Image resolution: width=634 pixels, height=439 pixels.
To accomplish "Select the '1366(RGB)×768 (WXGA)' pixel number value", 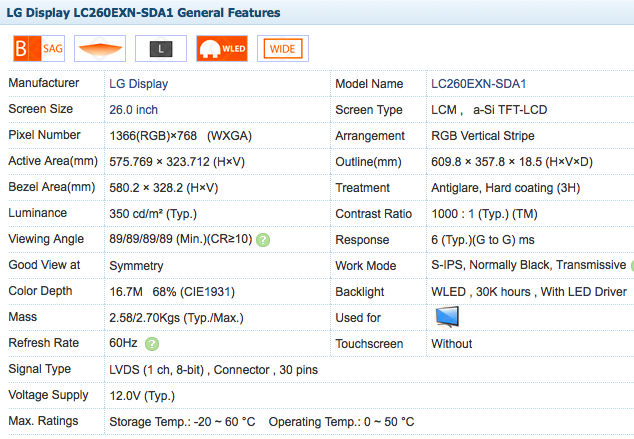I will pos(180,136).
